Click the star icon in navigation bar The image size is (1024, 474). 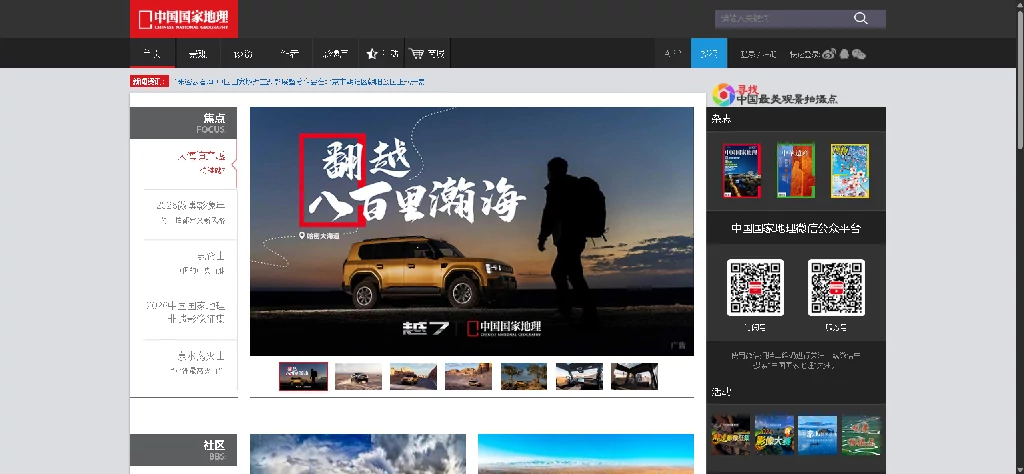click(372, 54)
